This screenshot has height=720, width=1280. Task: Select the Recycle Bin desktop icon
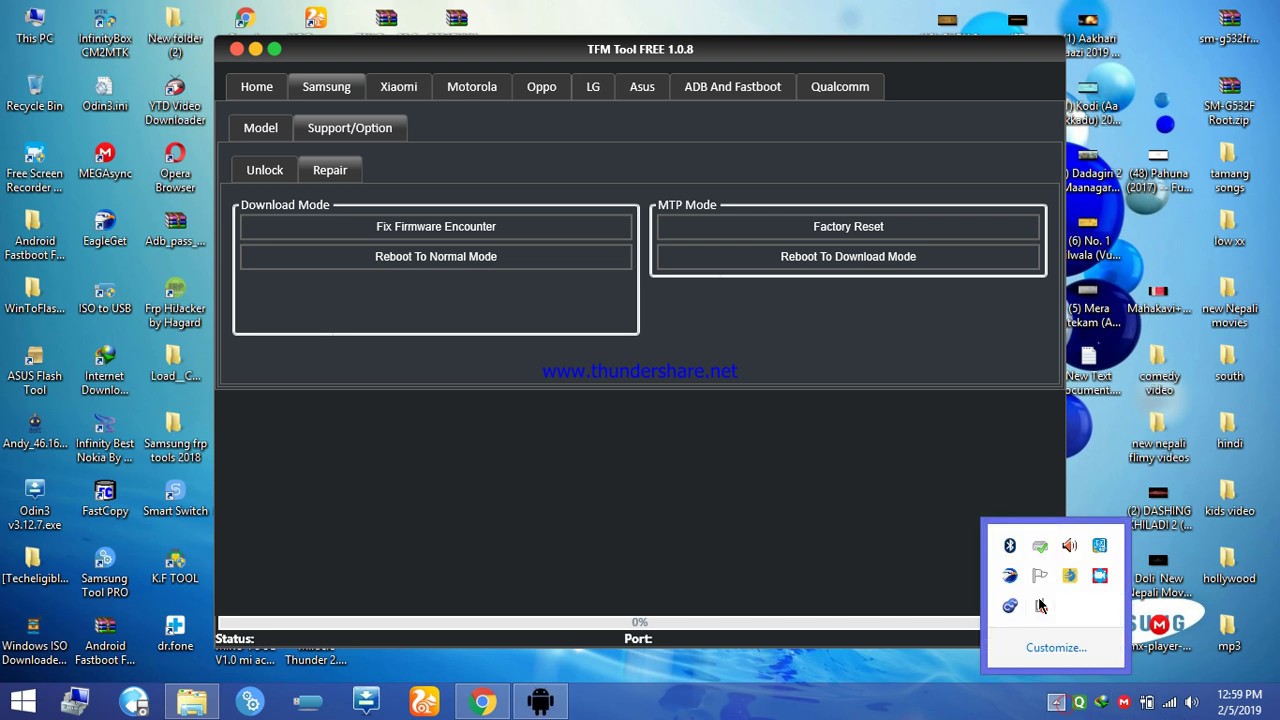(x=34, y=93)
